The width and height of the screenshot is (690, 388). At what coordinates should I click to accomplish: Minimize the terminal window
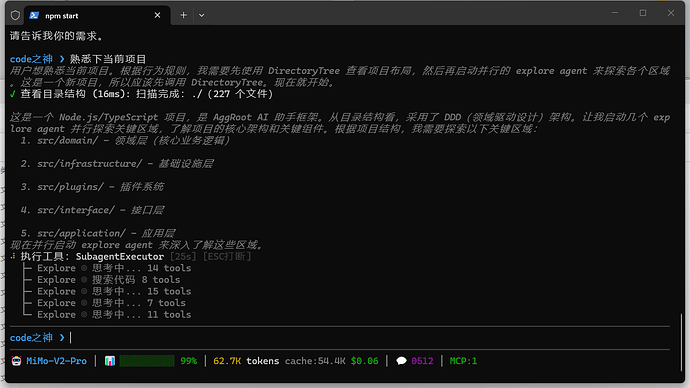[x=615, y=13]
